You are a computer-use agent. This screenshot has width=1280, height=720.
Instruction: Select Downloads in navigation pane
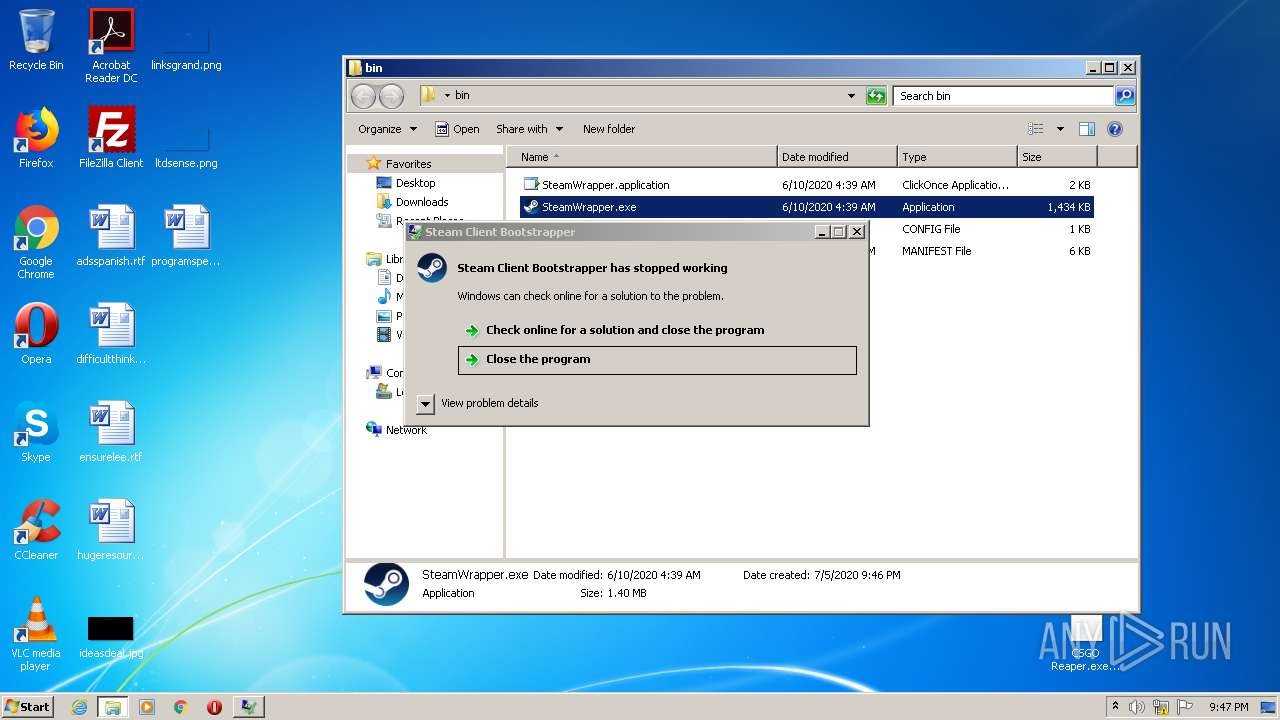[422, 202]
